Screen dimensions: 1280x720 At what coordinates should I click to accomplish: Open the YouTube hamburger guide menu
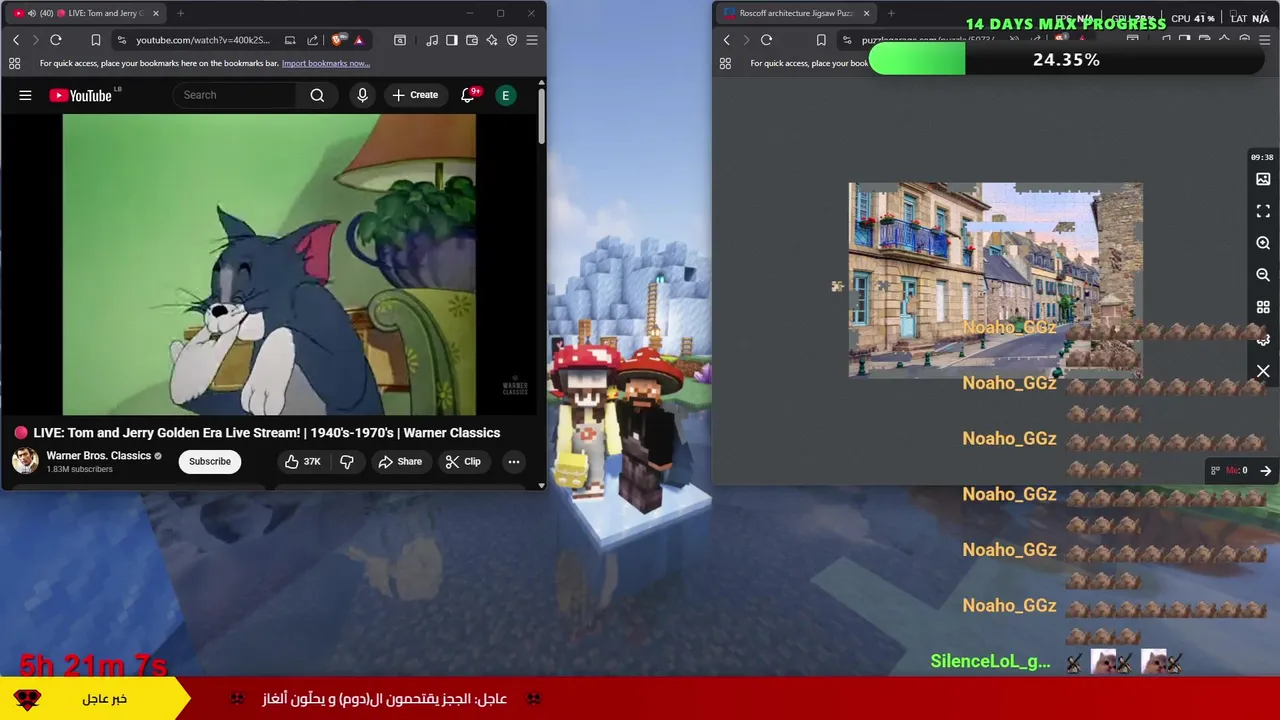pos(25,95)
